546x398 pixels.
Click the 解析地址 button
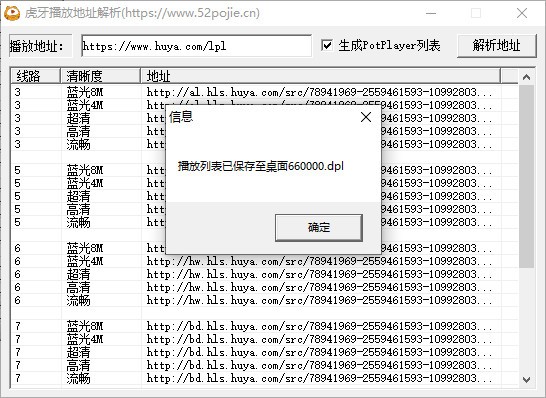tap(496, 46)
